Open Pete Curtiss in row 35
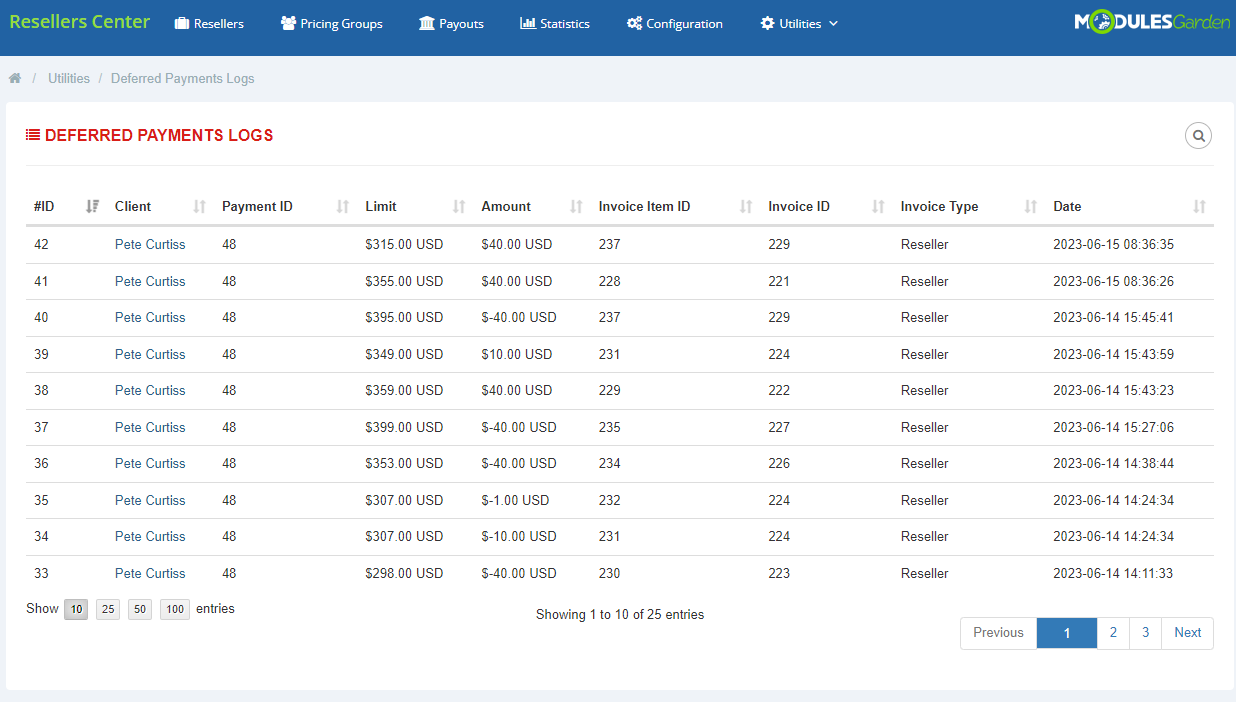This screenshot has width=1236, height=702. click(x=150, y=500)
